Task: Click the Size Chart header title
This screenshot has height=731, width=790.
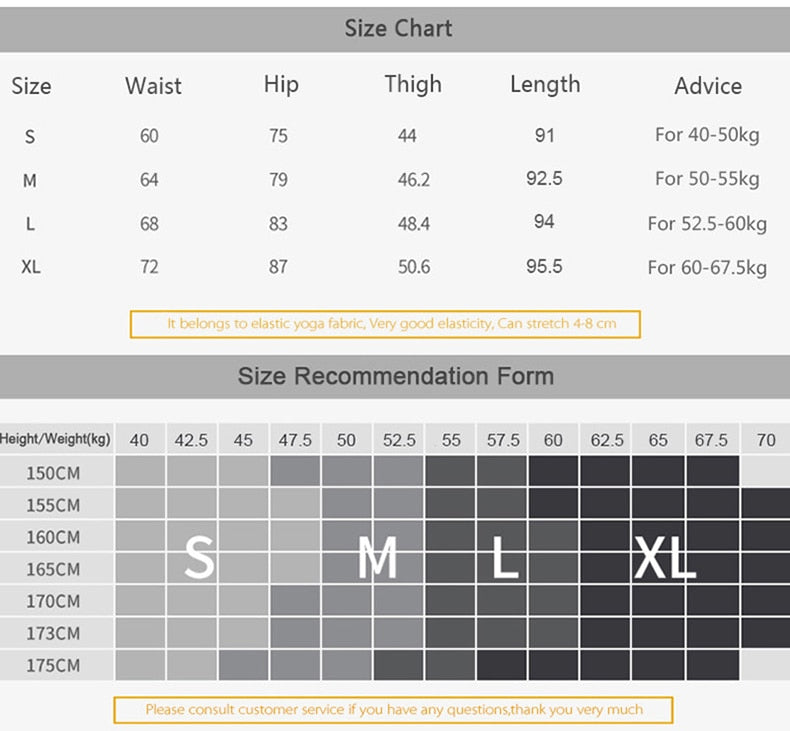Action: point(398,28)
